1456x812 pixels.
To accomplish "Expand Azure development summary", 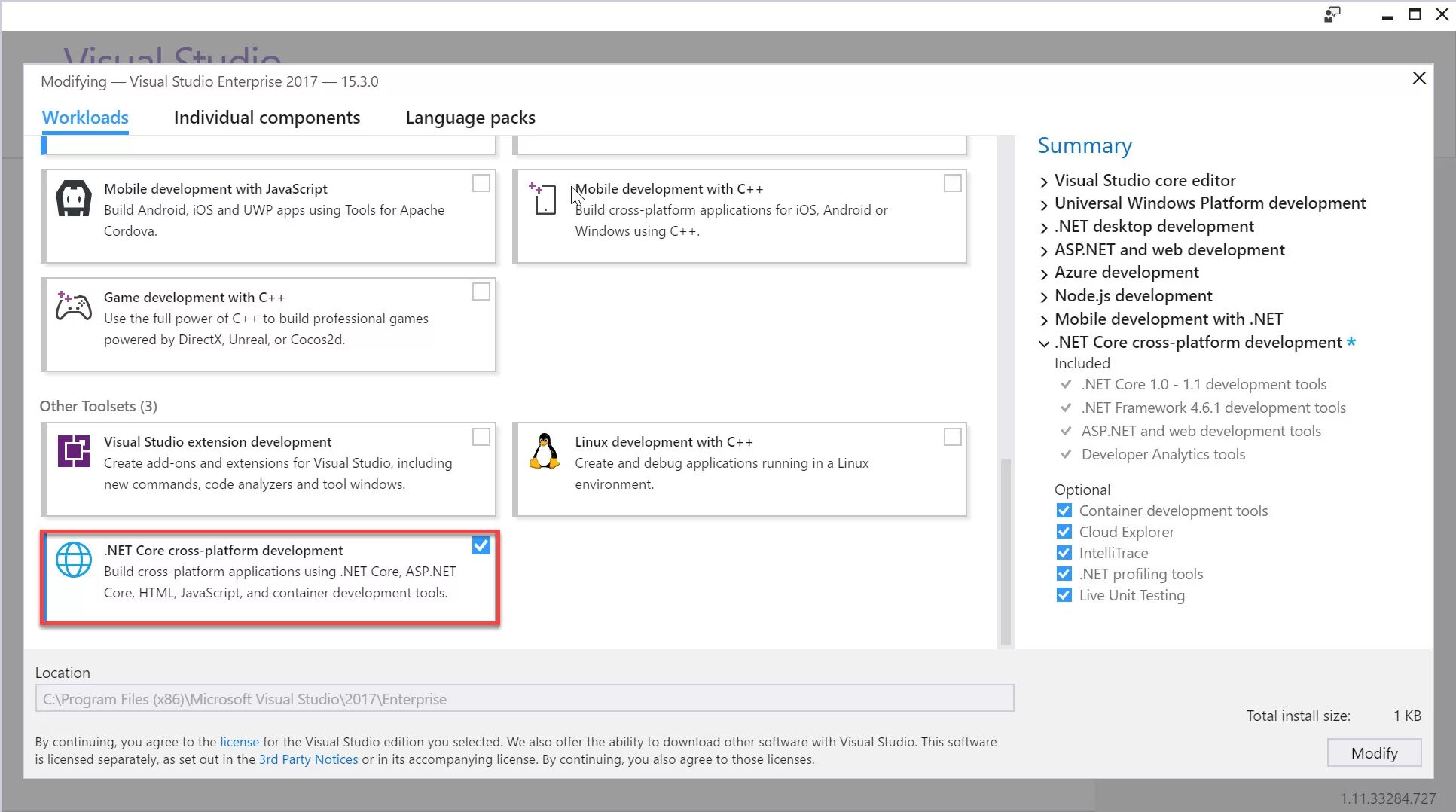I will [1044, 273].
